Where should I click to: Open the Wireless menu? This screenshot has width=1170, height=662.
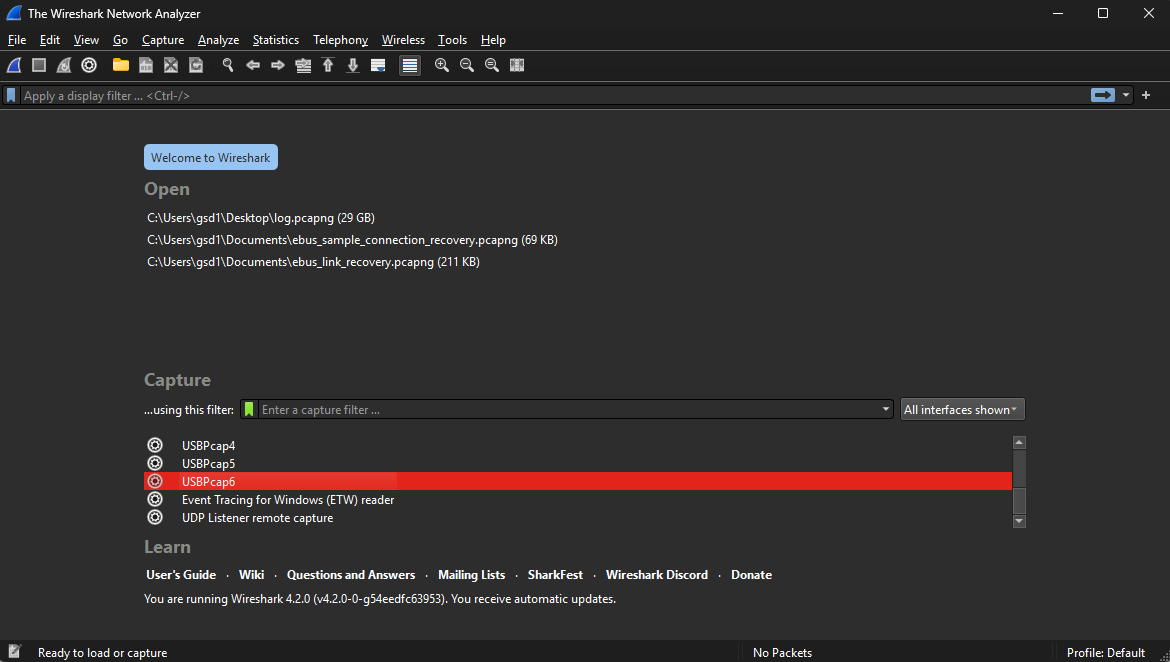[403, 40]
